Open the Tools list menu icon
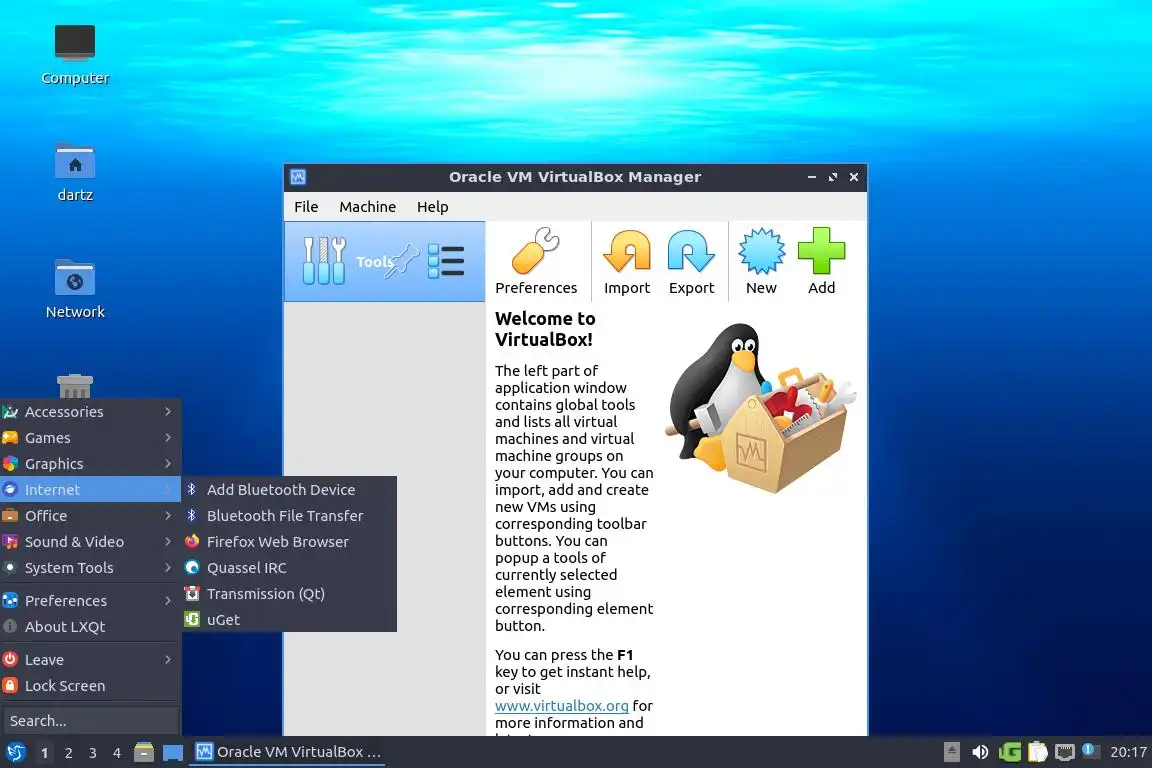This screenshot has height=768, width=1152. pyautogui.click(x=445, y=261)
